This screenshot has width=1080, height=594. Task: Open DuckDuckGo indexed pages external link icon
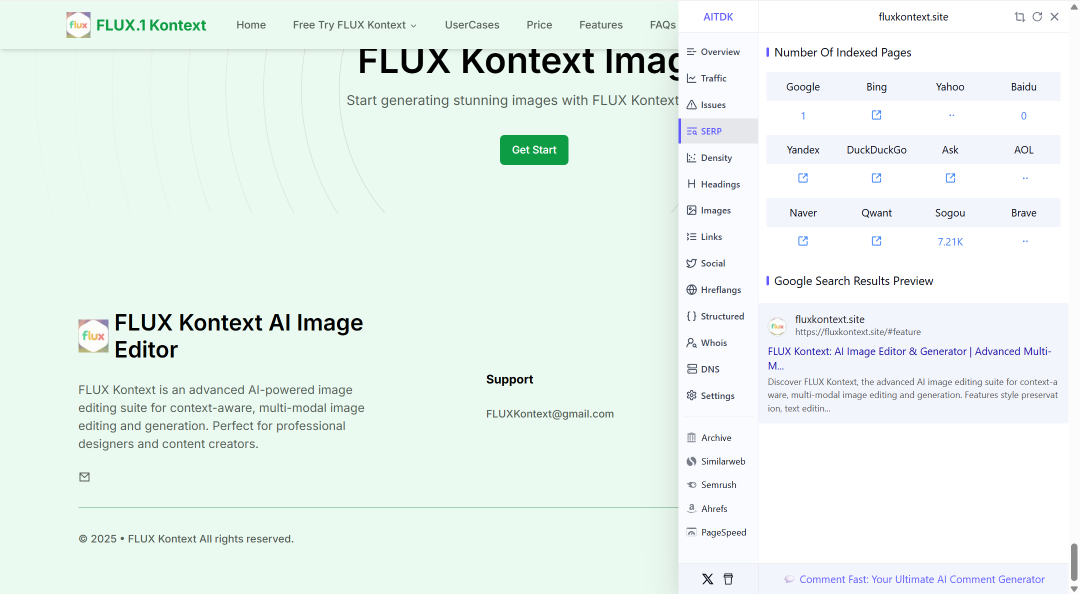point(876,178)
